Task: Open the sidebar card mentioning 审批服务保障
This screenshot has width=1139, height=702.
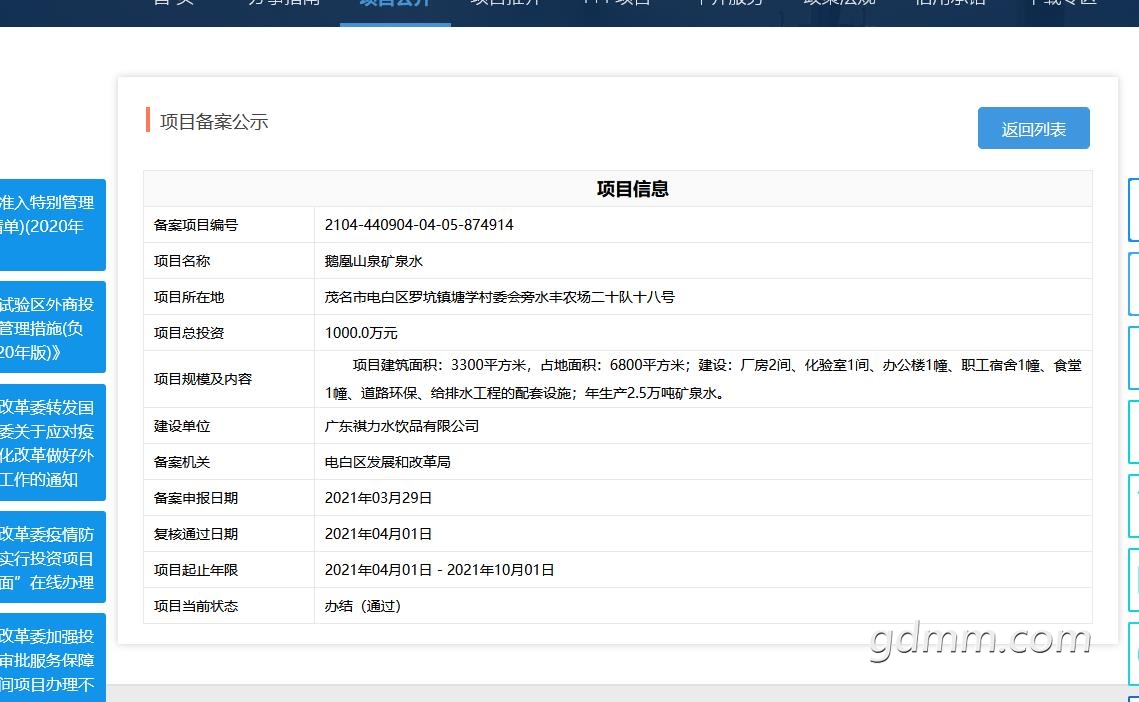Action: [x=52, y=658]
